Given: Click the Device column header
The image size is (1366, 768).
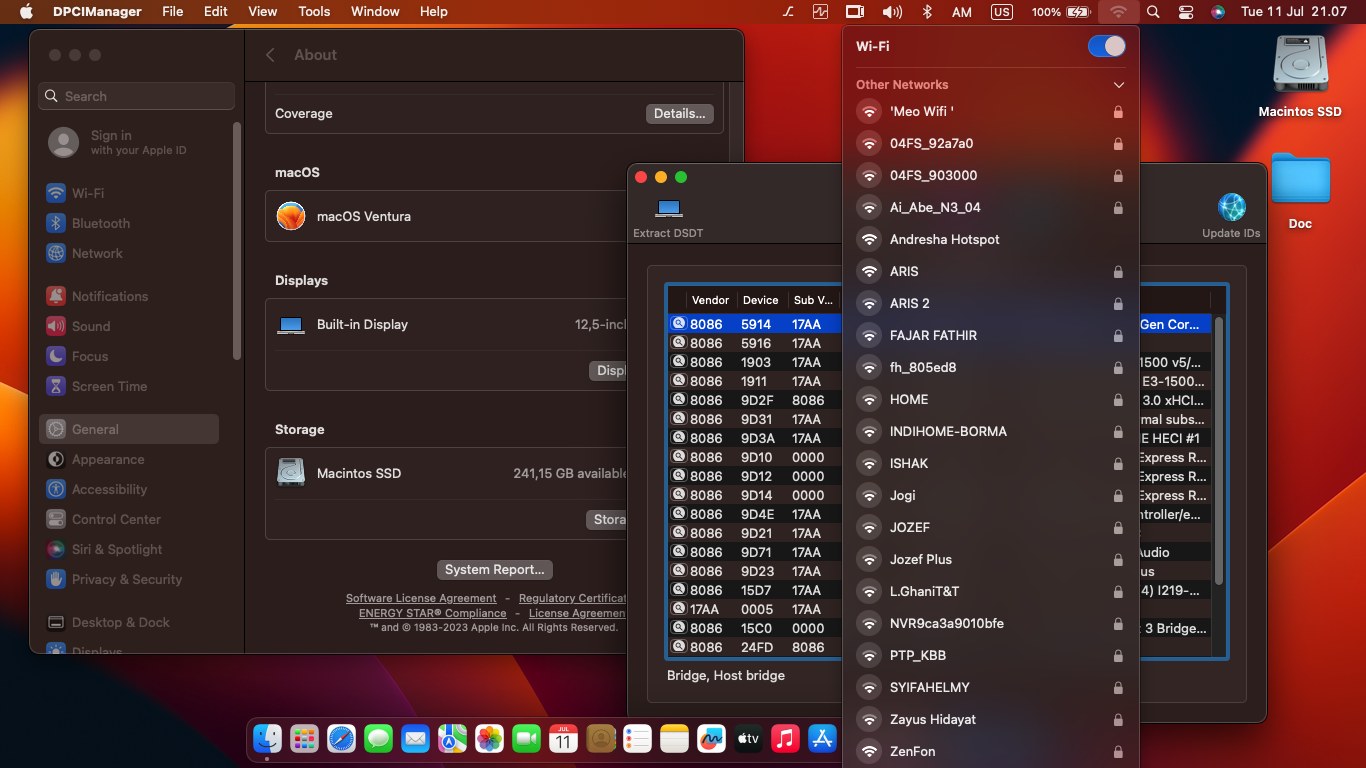Looking at the screenshot, I should 762,300.
